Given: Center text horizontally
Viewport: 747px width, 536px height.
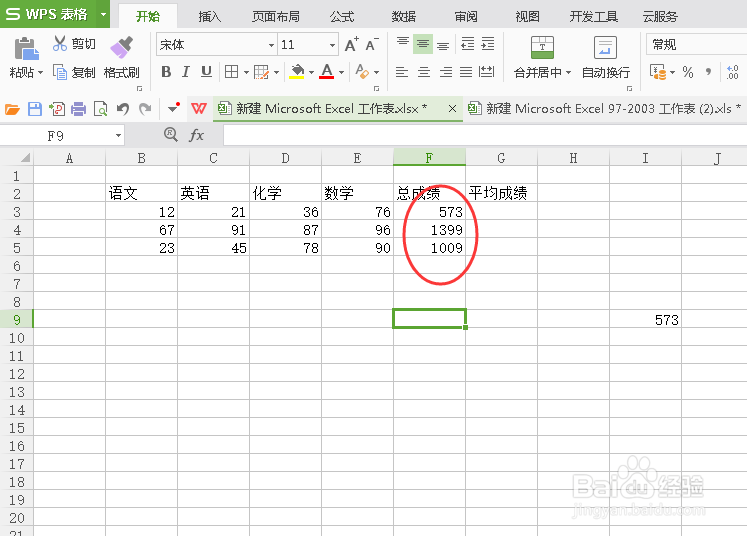Looking at the screenshot, I should (424, 72).
